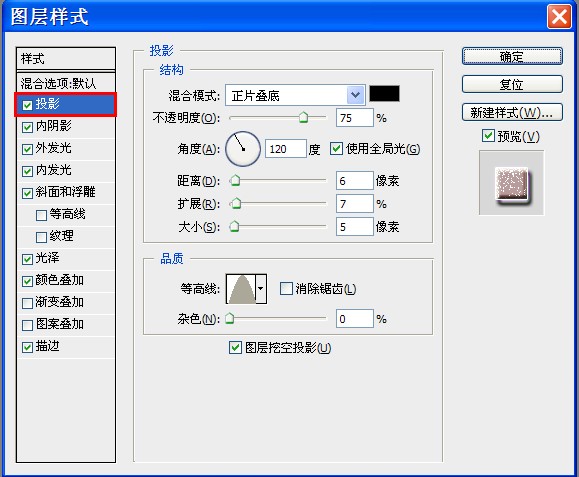Close the 图层样式 dialog window
Image resolution: width=579 pixels, height=477 pixels.
(x=559, y=16)
